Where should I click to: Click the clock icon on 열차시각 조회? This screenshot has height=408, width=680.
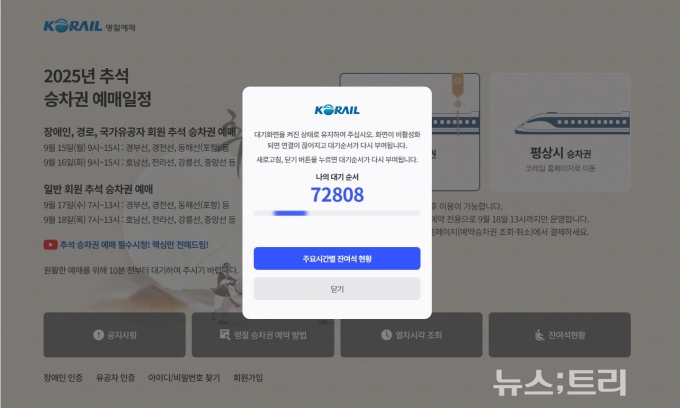[386, 335]
